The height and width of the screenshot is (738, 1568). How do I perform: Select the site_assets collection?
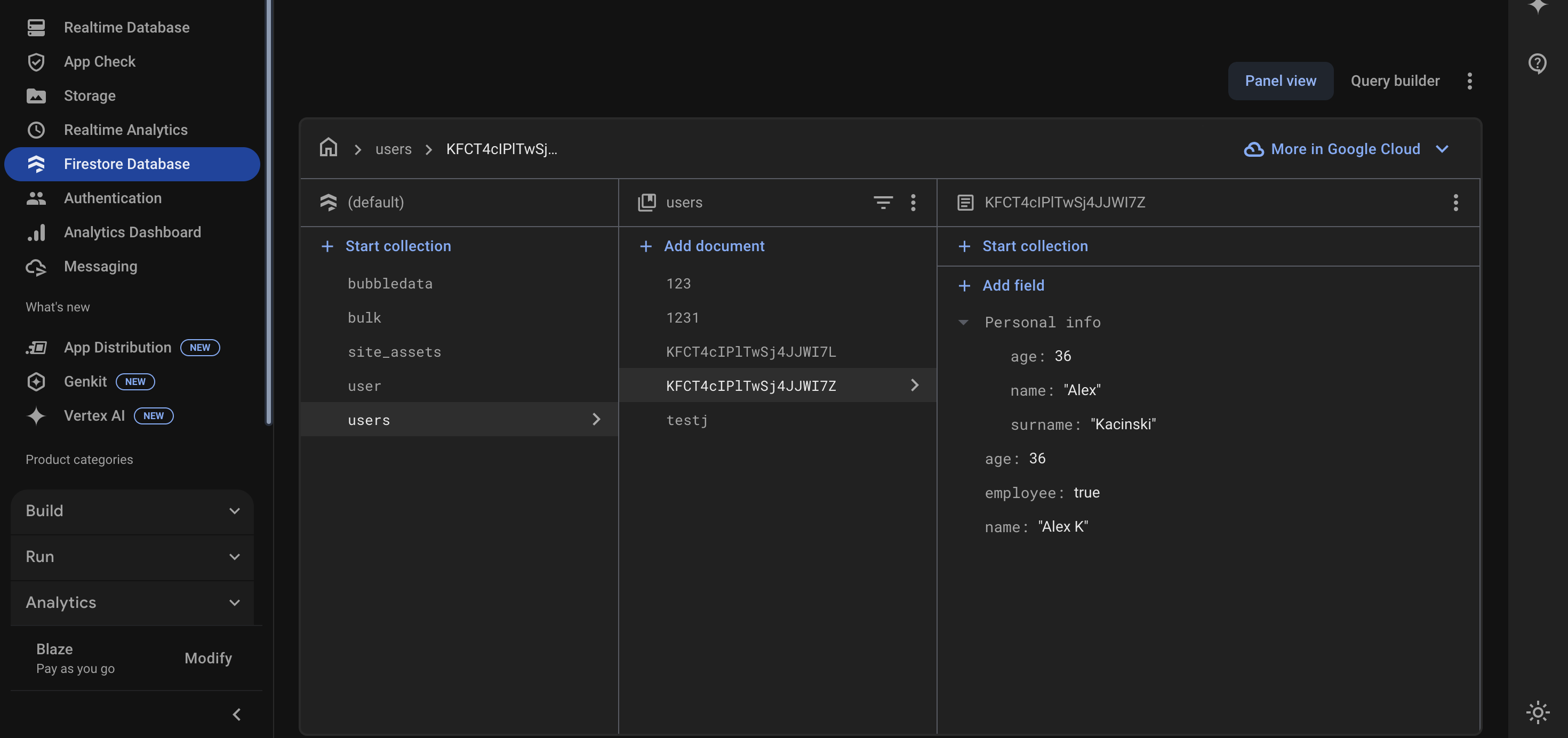394,351
